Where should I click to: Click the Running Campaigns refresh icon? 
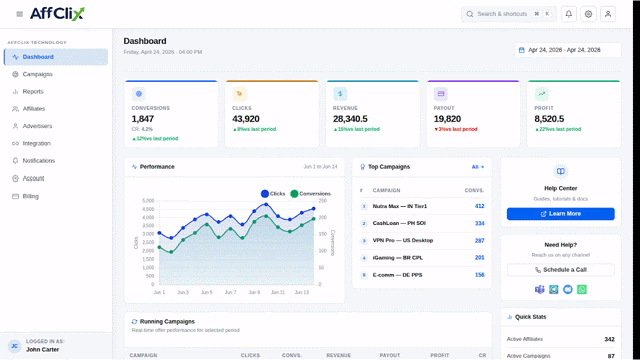134,322
